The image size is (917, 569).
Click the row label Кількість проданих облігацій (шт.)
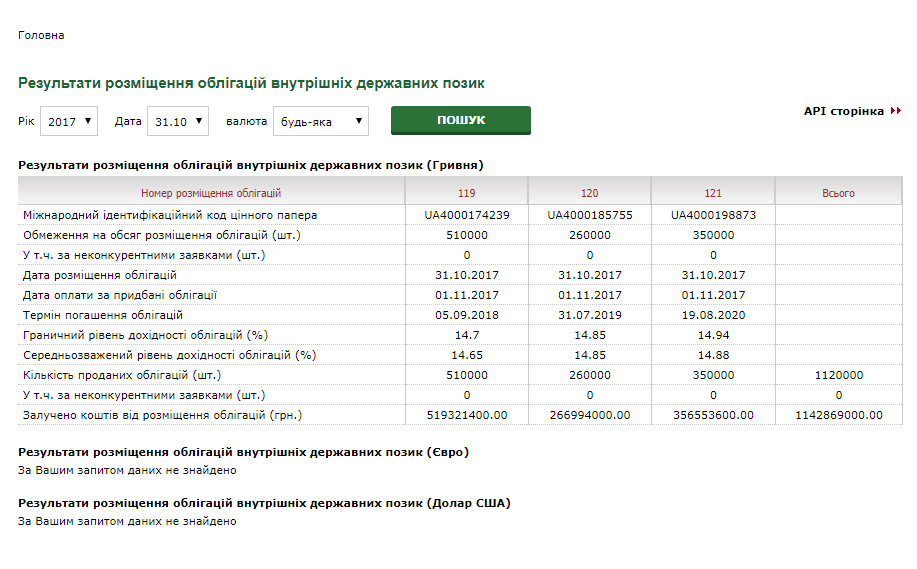click(x=122, y=375)
